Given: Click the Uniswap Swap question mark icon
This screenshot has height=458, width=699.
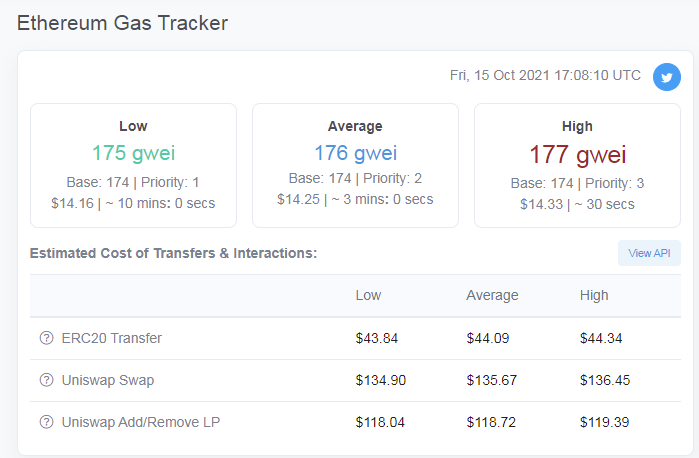Looking at the screenshot, I should coord(46,380).
